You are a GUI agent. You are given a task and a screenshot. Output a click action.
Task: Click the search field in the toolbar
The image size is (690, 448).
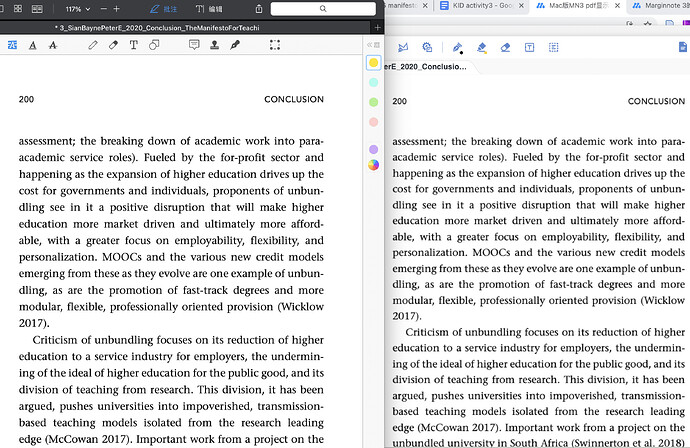(x=323, y=8)
